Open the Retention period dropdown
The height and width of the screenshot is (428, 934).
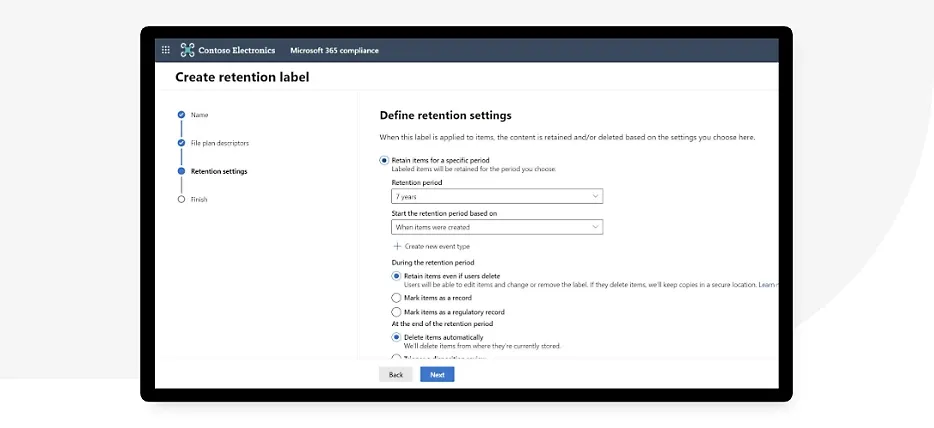click(x=497, y=197)
